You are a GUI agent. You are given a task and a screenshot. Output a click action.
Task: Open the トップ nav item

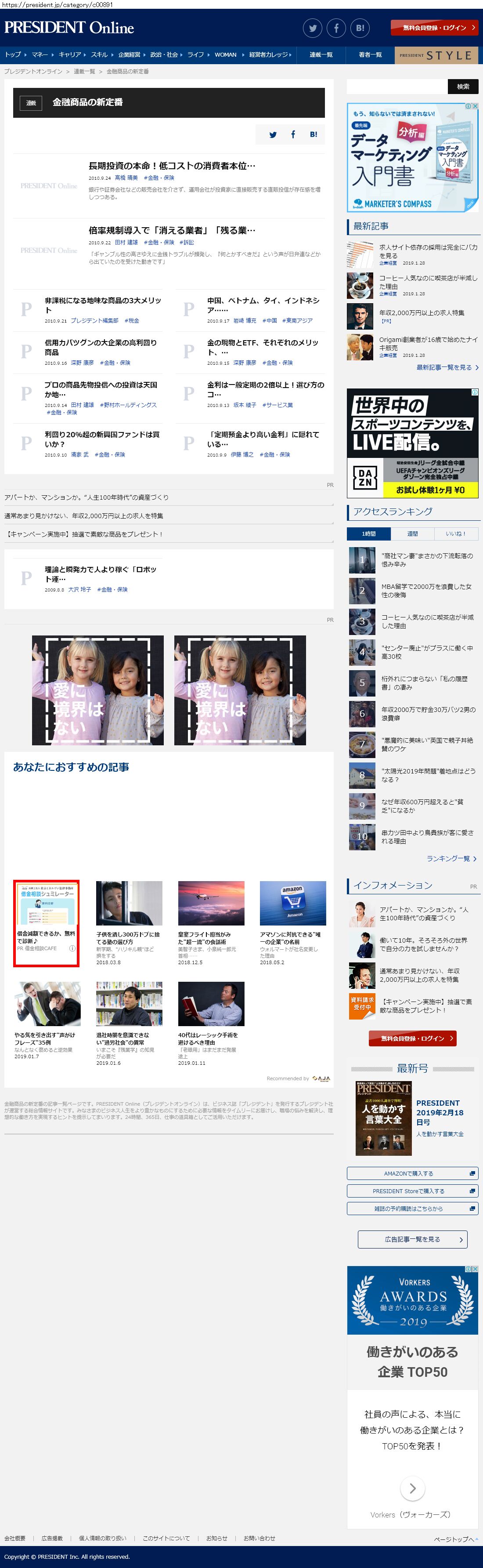13,55
